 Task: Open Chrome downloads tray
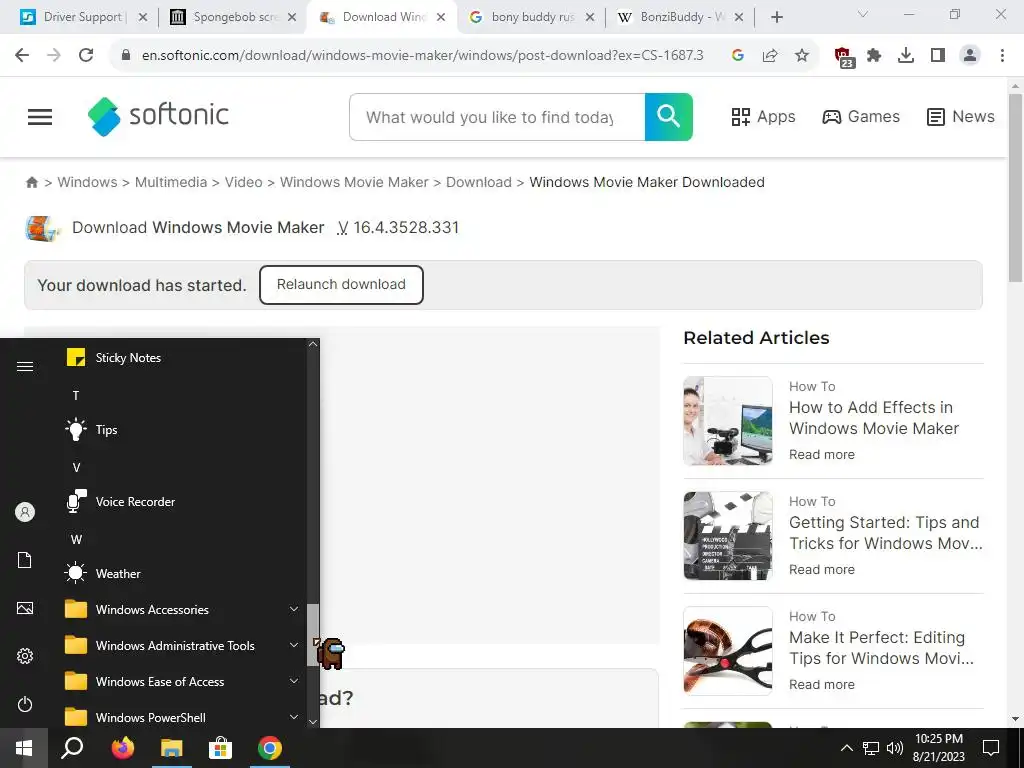point(906,56)
